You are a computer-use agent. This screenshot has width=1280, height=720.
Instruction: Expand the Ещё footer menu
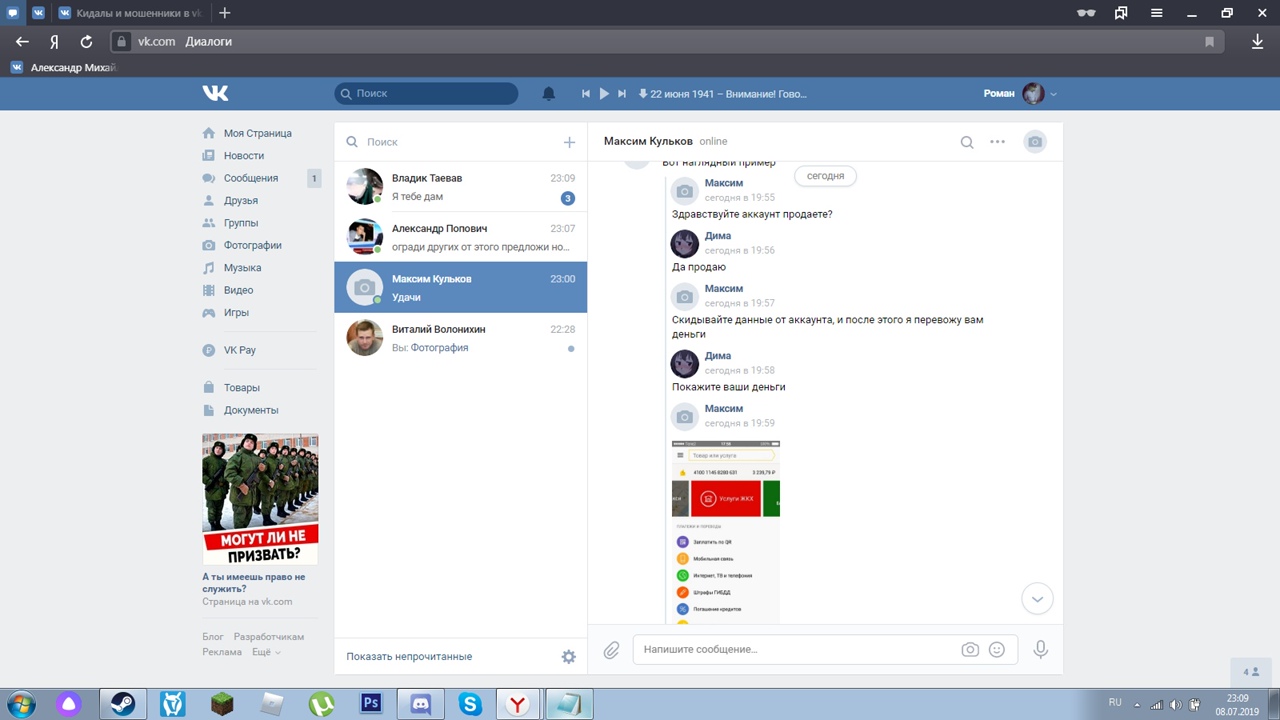pyautogui.click(x=265, y=652)
